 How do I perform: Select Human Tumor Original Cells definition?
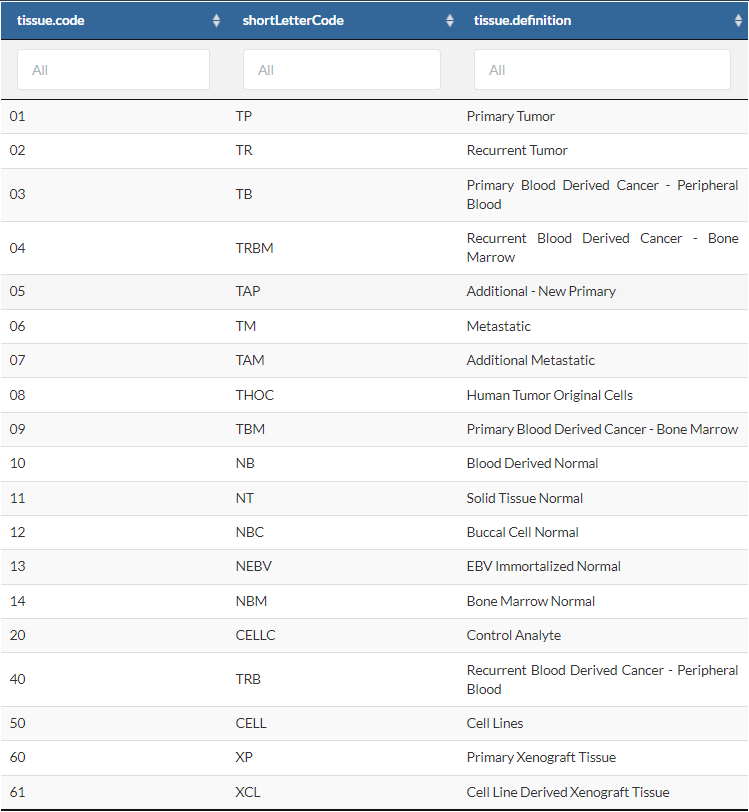[550, 396]
